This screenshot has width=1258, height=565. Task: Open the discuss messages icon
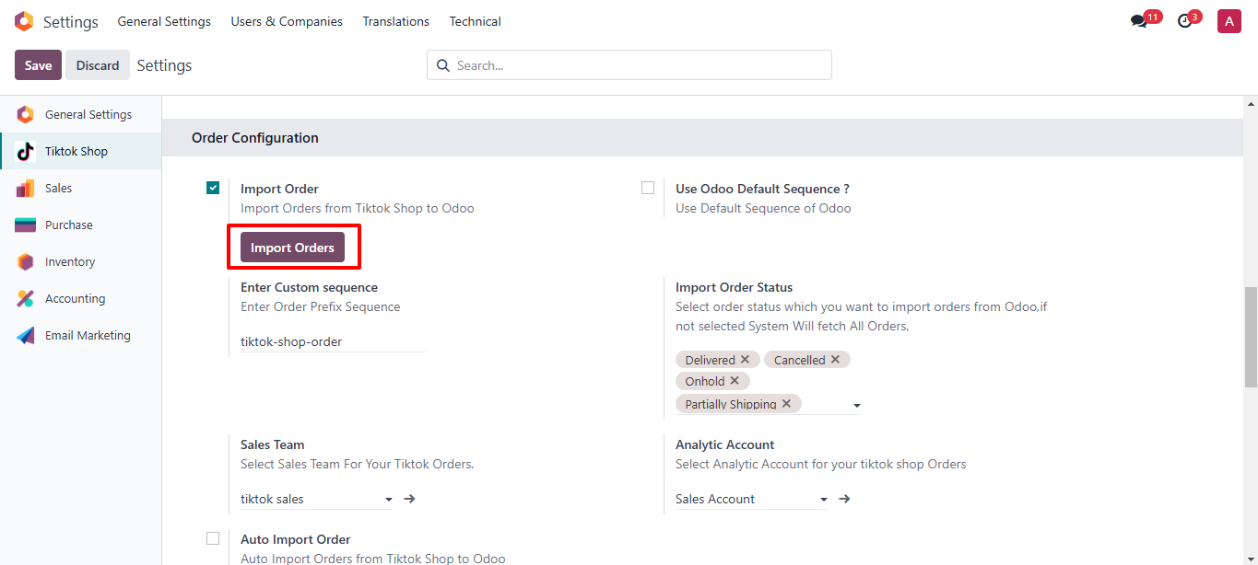[x=1138, y=21]
